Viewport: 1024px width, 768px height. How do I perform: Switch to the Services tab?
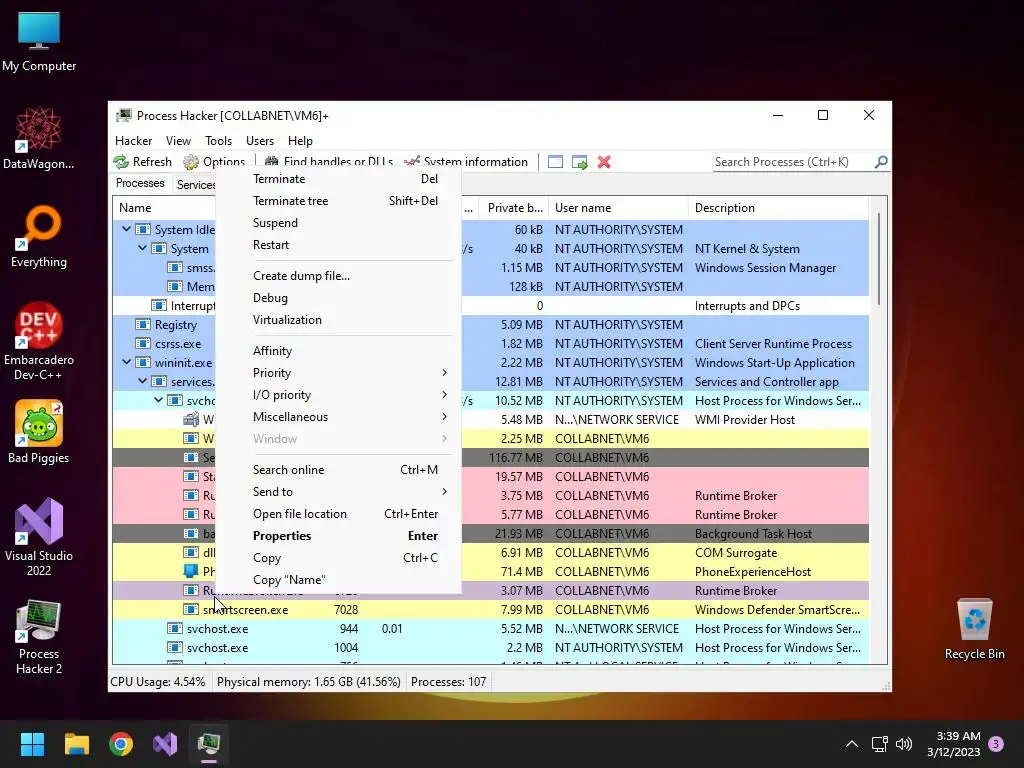click(x=195, y=185)
